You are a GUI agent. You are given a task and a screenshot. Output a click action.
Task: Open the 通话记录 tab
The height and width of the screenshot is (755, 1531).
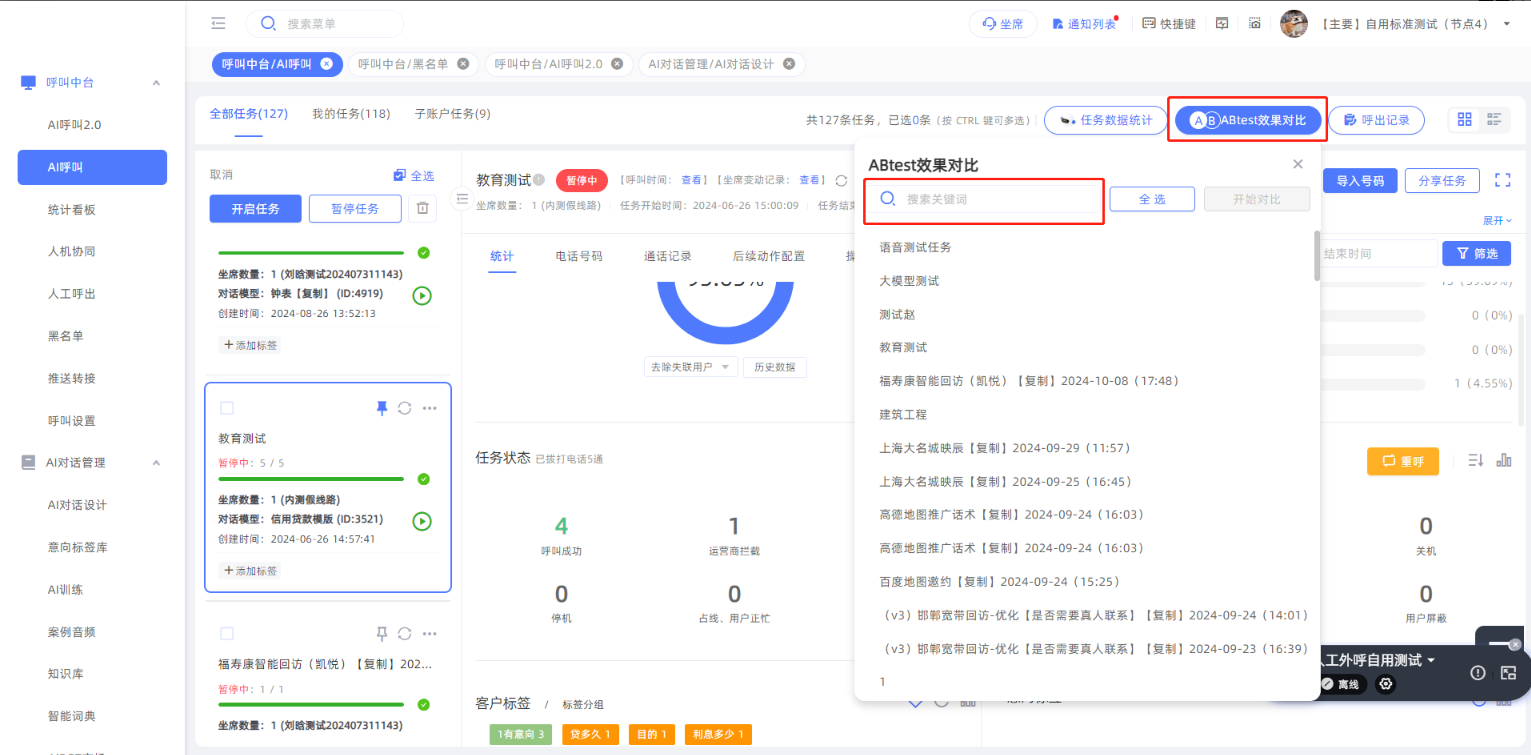point(667,256)
